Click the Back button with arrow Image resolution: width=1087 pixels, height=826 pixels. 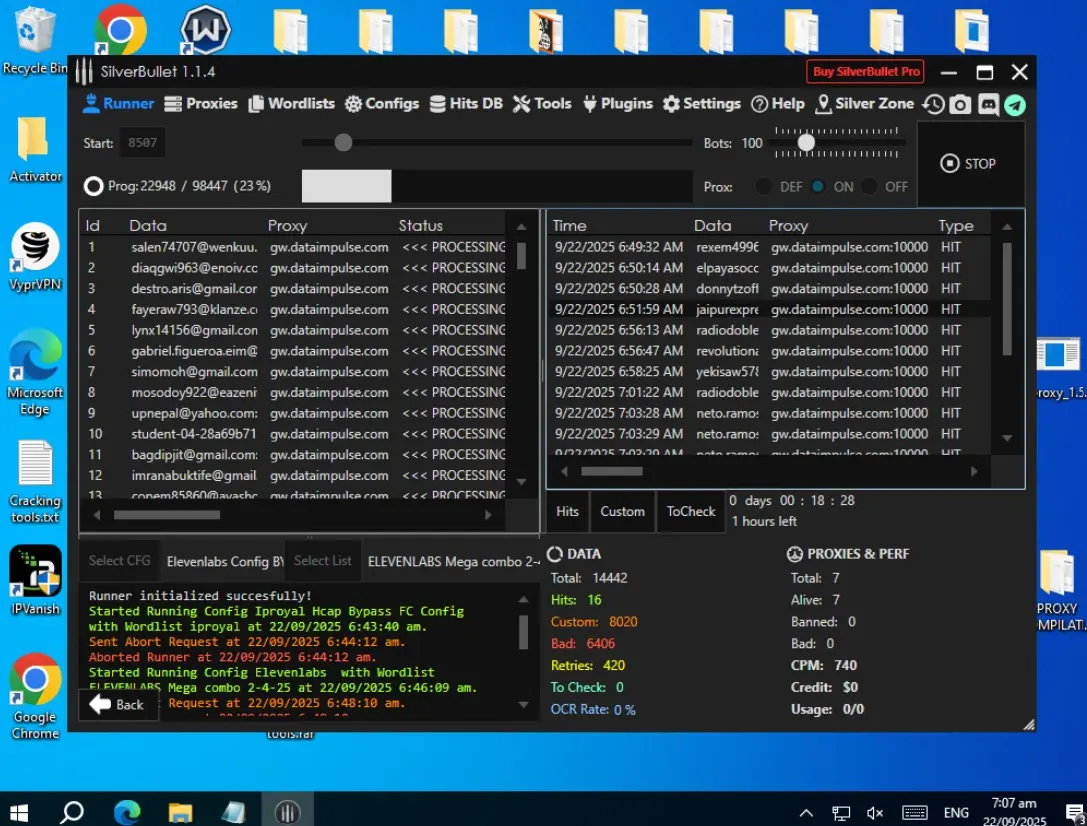[117, 705]
